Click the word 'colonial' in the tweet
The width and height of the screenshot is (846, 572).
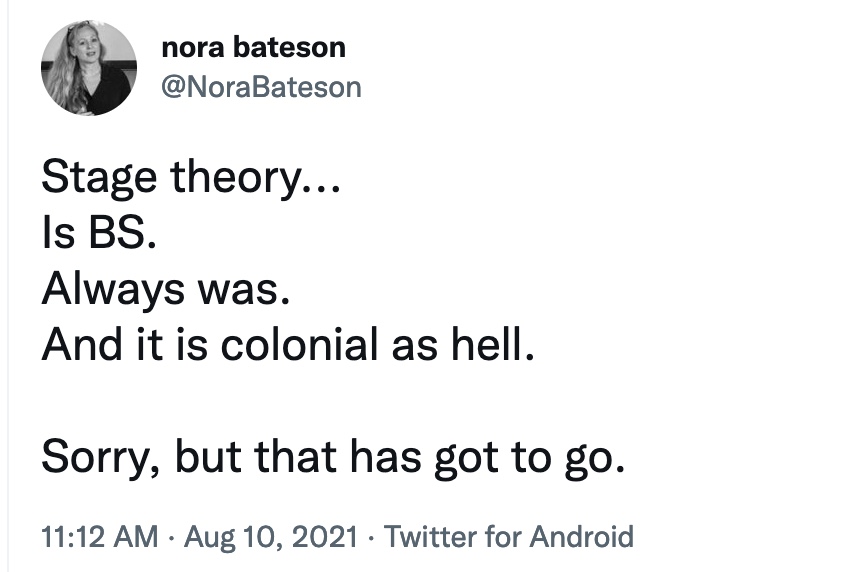pyautogui.click(x=299, y=345)
